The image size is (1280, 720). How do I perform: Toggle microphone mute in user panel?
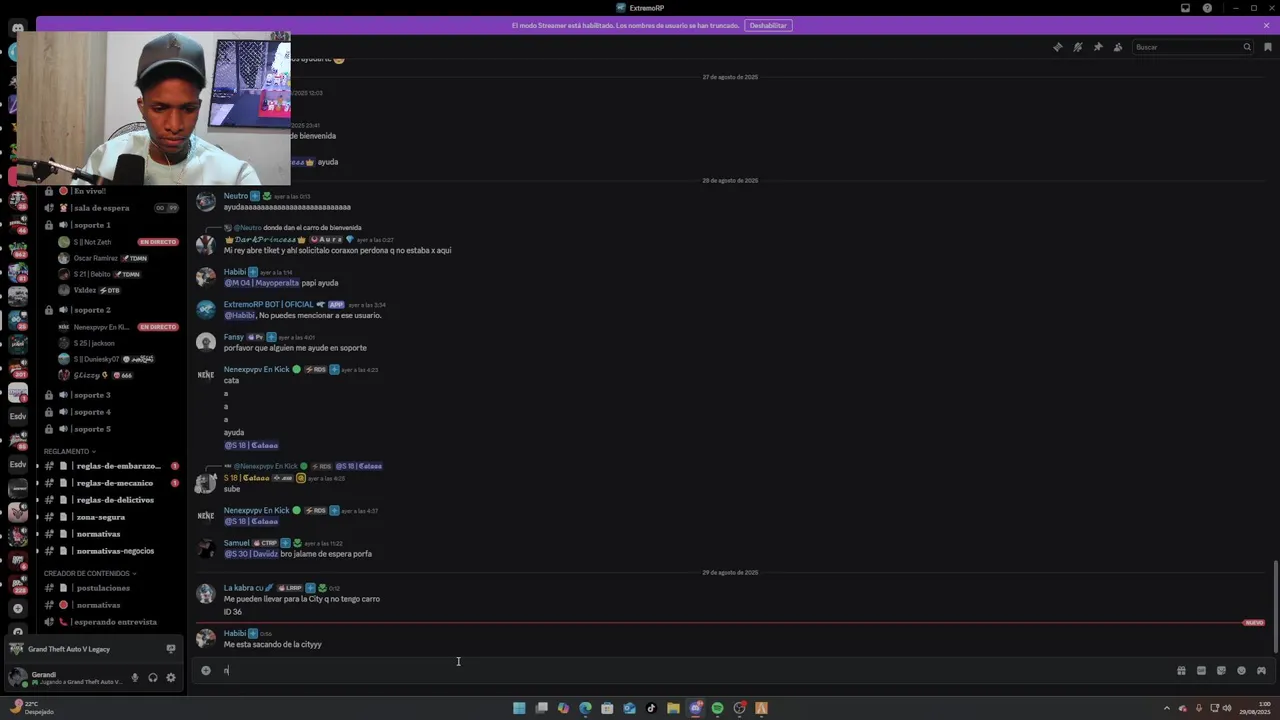pyautogui.click(x=135, y=677)
